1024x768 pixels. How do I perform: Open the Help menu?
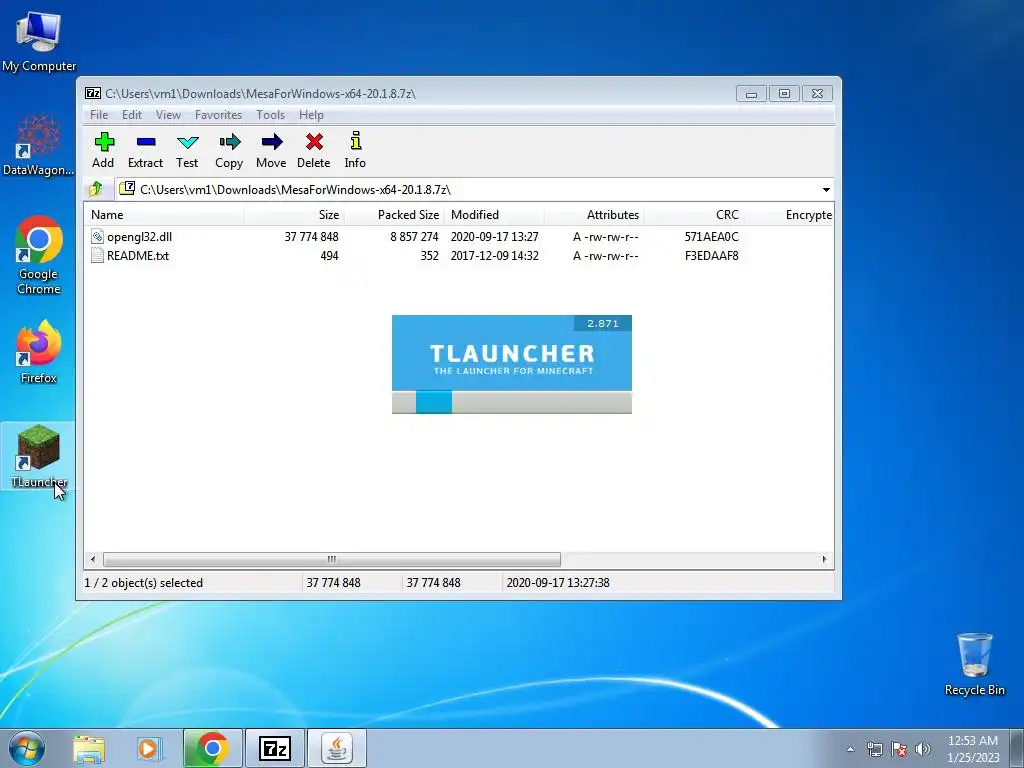312,115
